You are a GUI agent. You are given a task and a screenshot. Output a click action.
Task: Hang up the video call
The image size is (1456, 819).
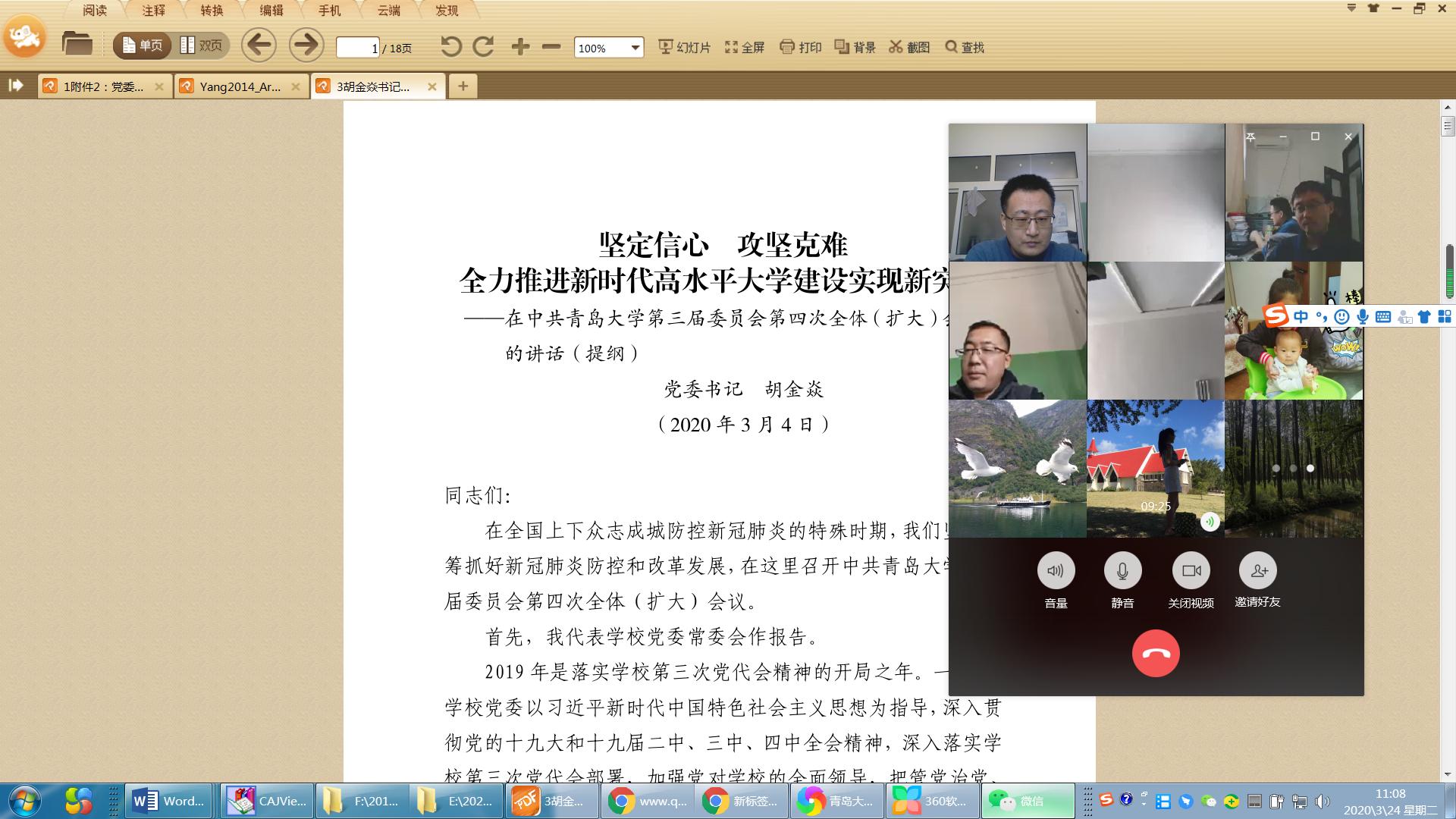pyautogui.click(x=1155, y=653)
